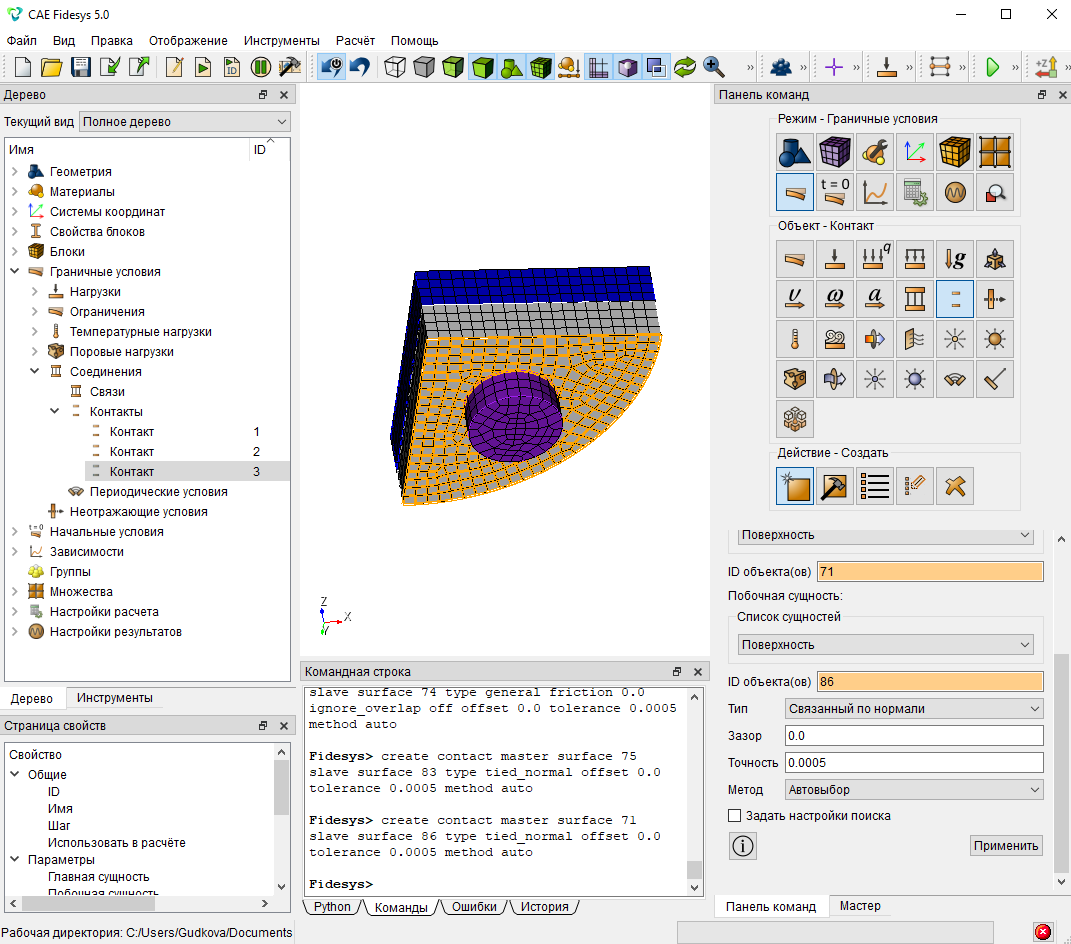Open the История tab
The height and width of the screenshot is (944, 1071).
coord(544,906)
